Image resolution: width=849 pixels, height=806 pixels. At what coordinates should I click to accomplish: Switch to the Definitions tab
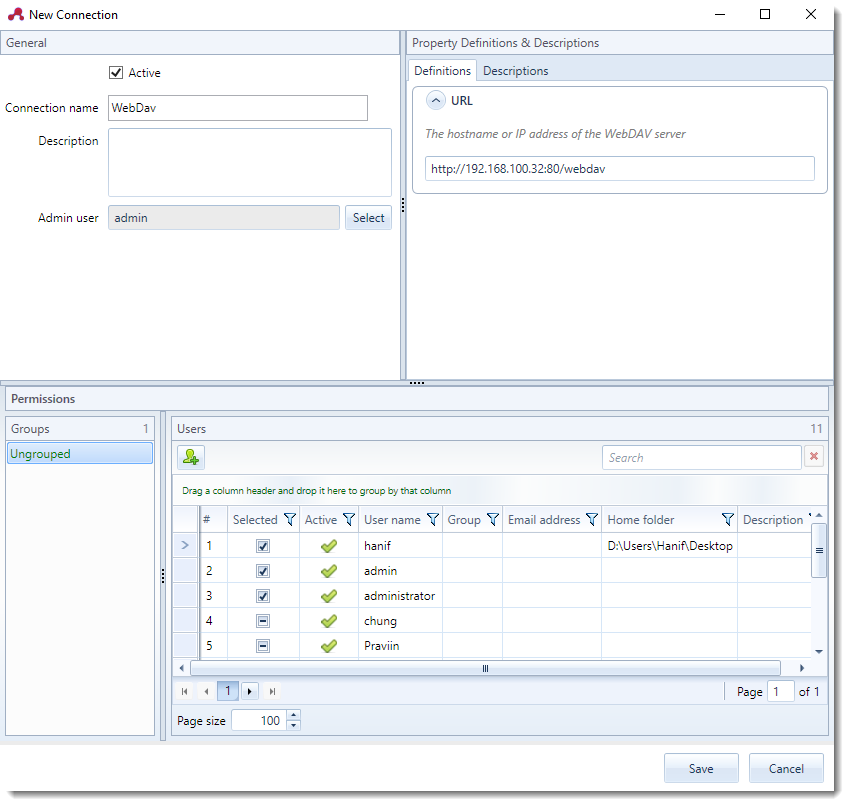(442, 71)
